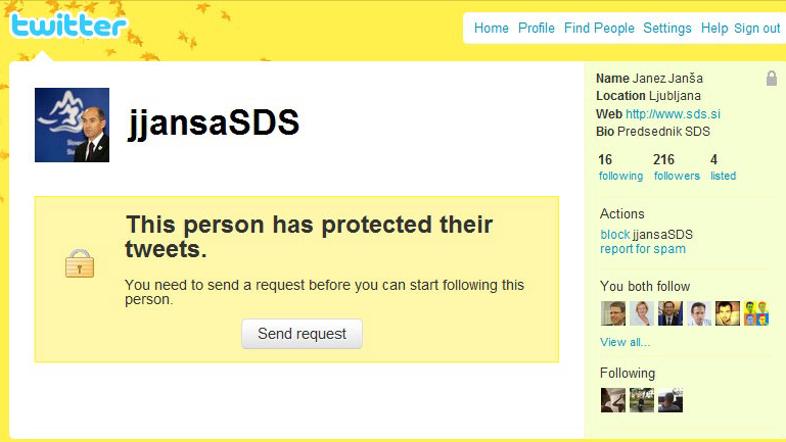Open jjansaSDS profile picture
This screenshot has height=442, width=786.
[x=72, y=125]
